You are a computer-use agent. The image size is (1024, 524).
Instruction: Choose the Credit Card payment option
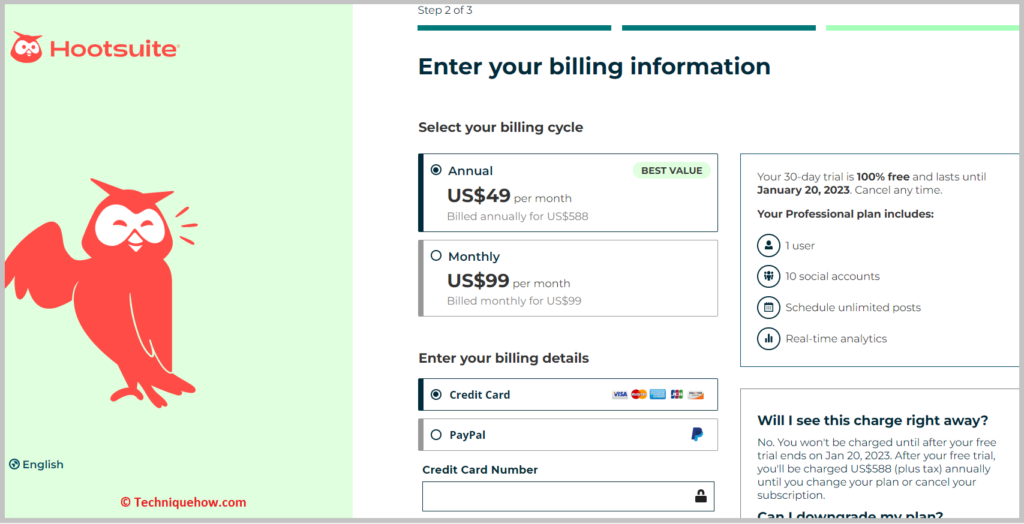click(x=568, y=395)
